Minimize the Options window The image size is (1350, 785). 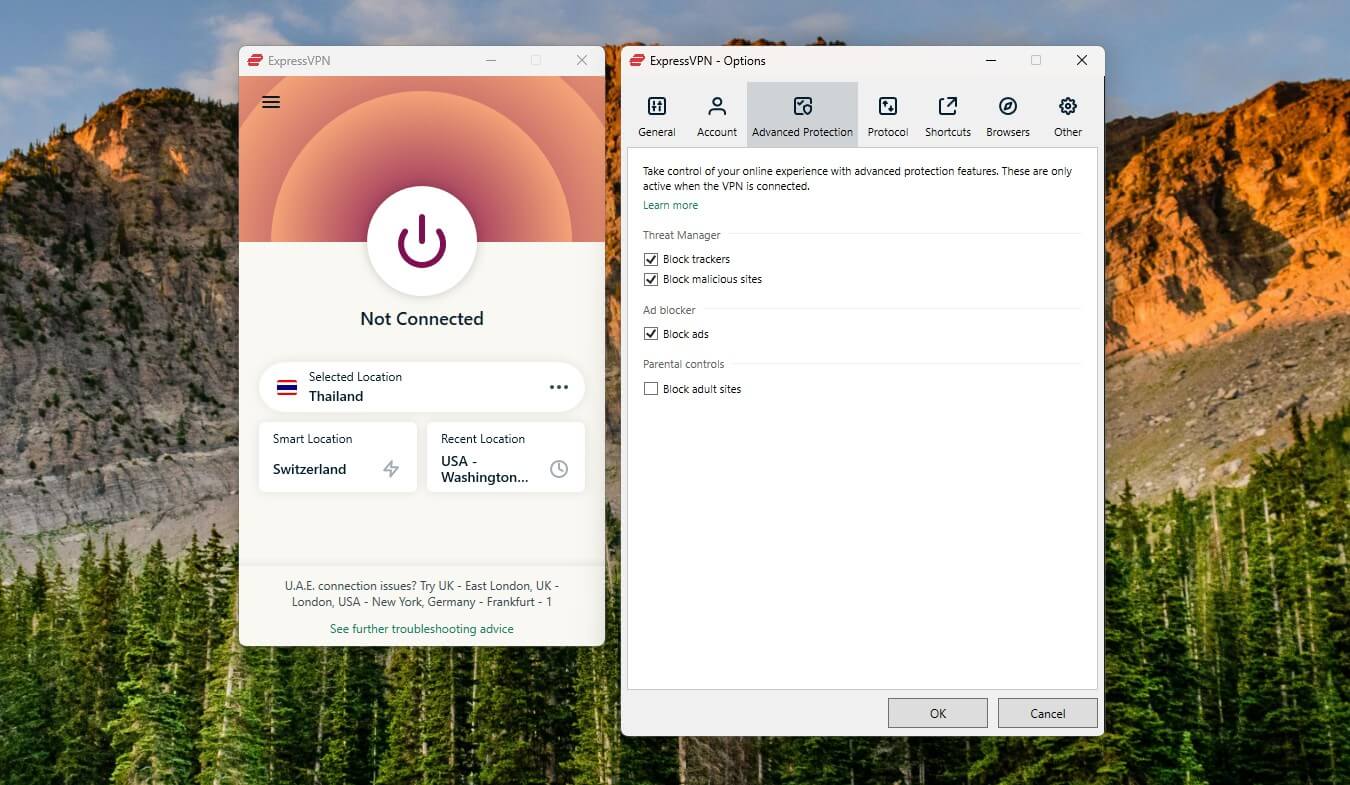(991, 60)
